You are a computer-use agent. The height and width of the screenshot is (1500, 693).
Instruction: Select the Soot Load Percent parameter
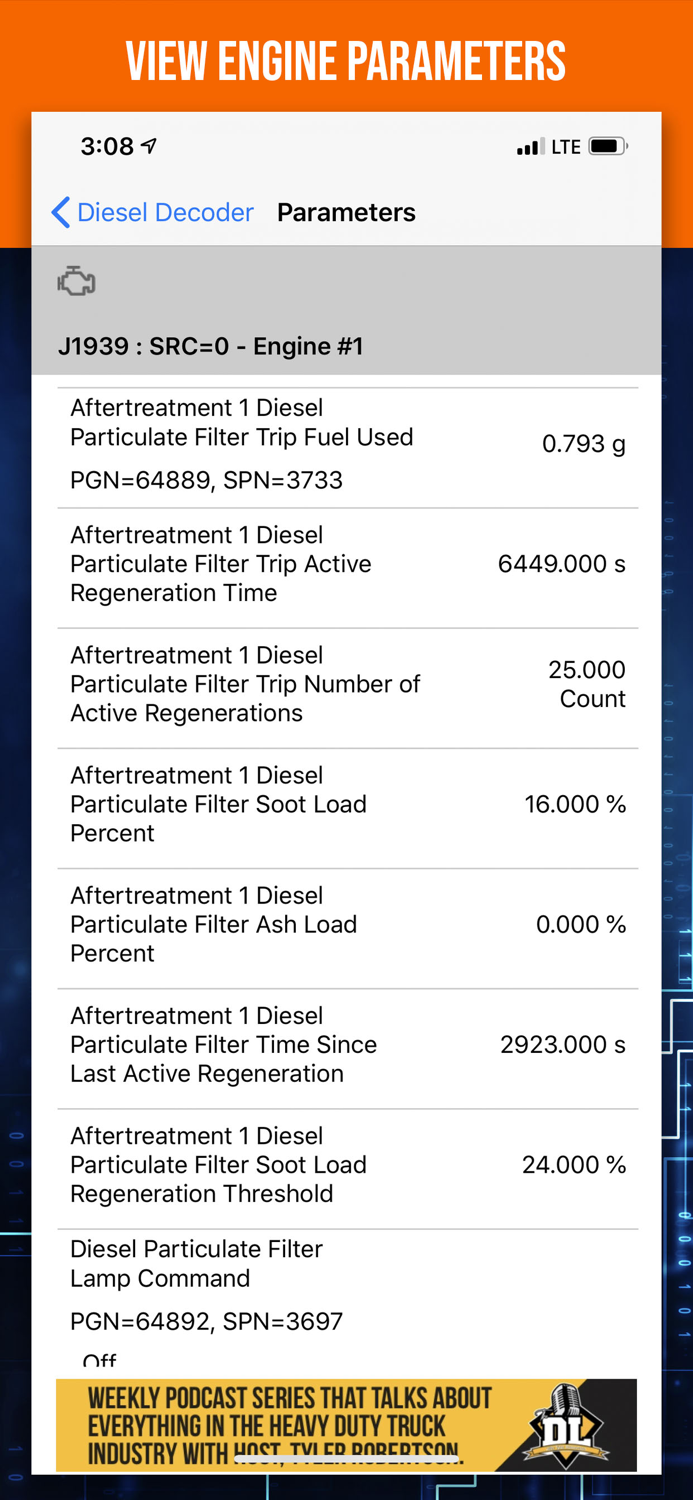pyautogui.click(x=346, y=804)
